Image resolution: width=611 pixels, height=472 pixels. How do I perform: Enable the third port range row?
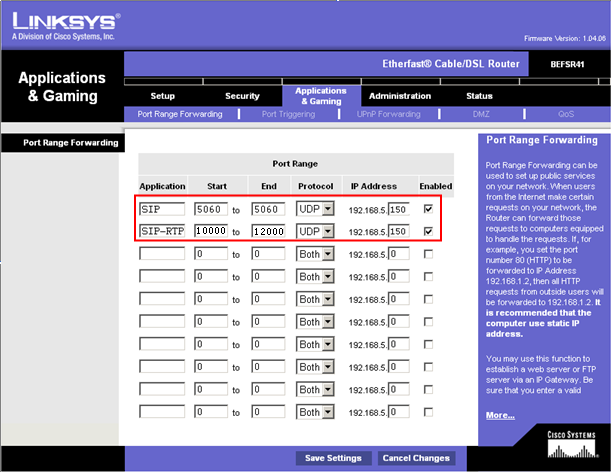coord(428,254)
